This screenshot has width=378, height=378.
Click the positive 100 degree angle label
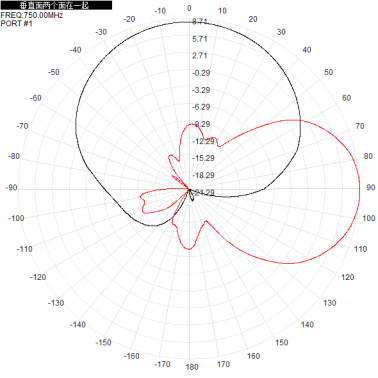[x=369, y=218]
